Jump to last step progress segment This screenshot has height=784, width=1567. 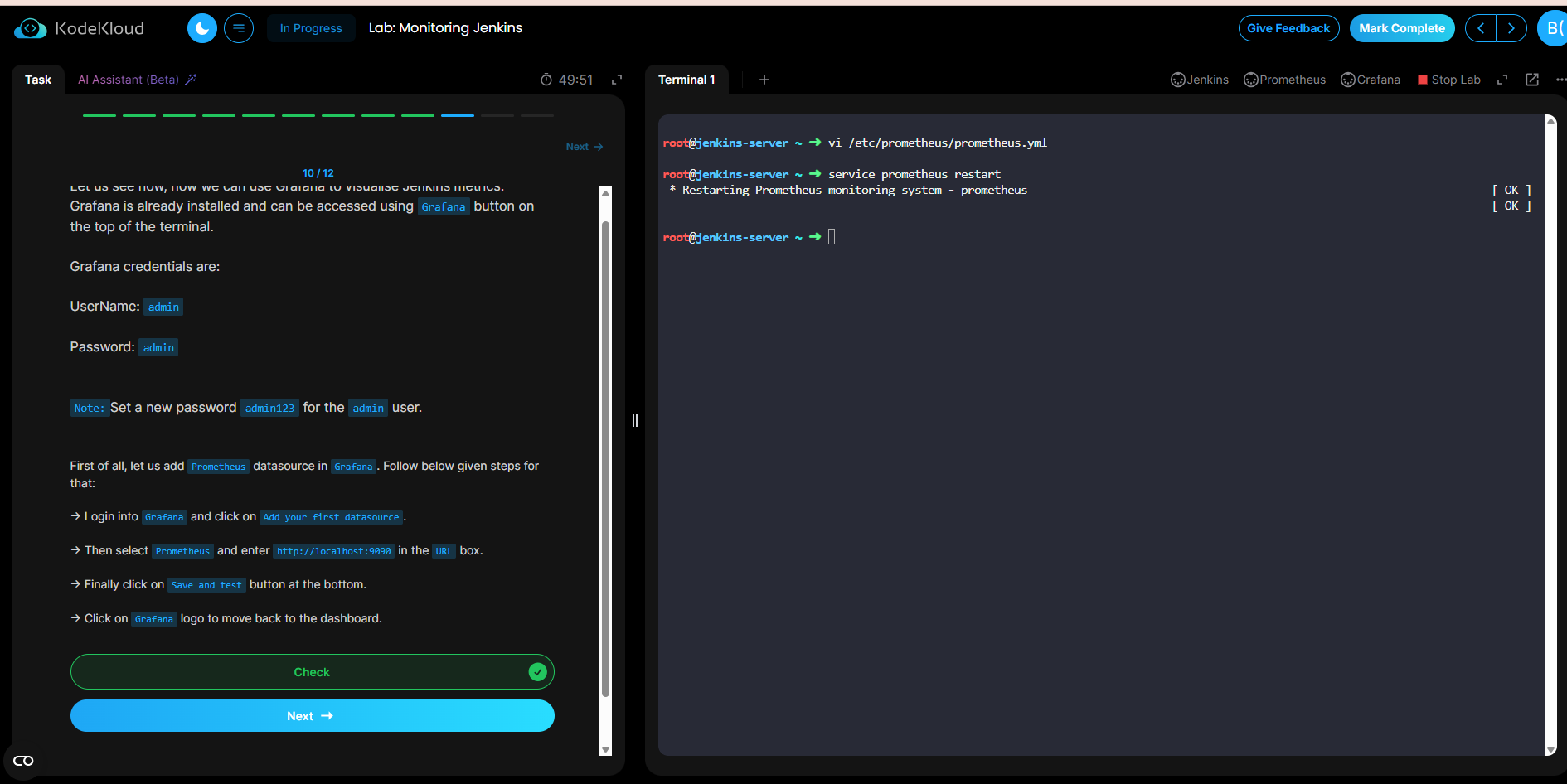click(x=537, y=115)
